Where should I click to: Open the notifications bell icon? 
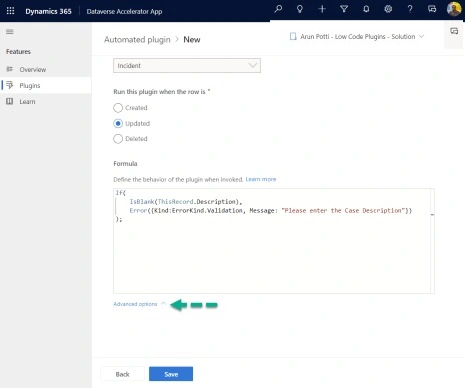pos(366,9)
